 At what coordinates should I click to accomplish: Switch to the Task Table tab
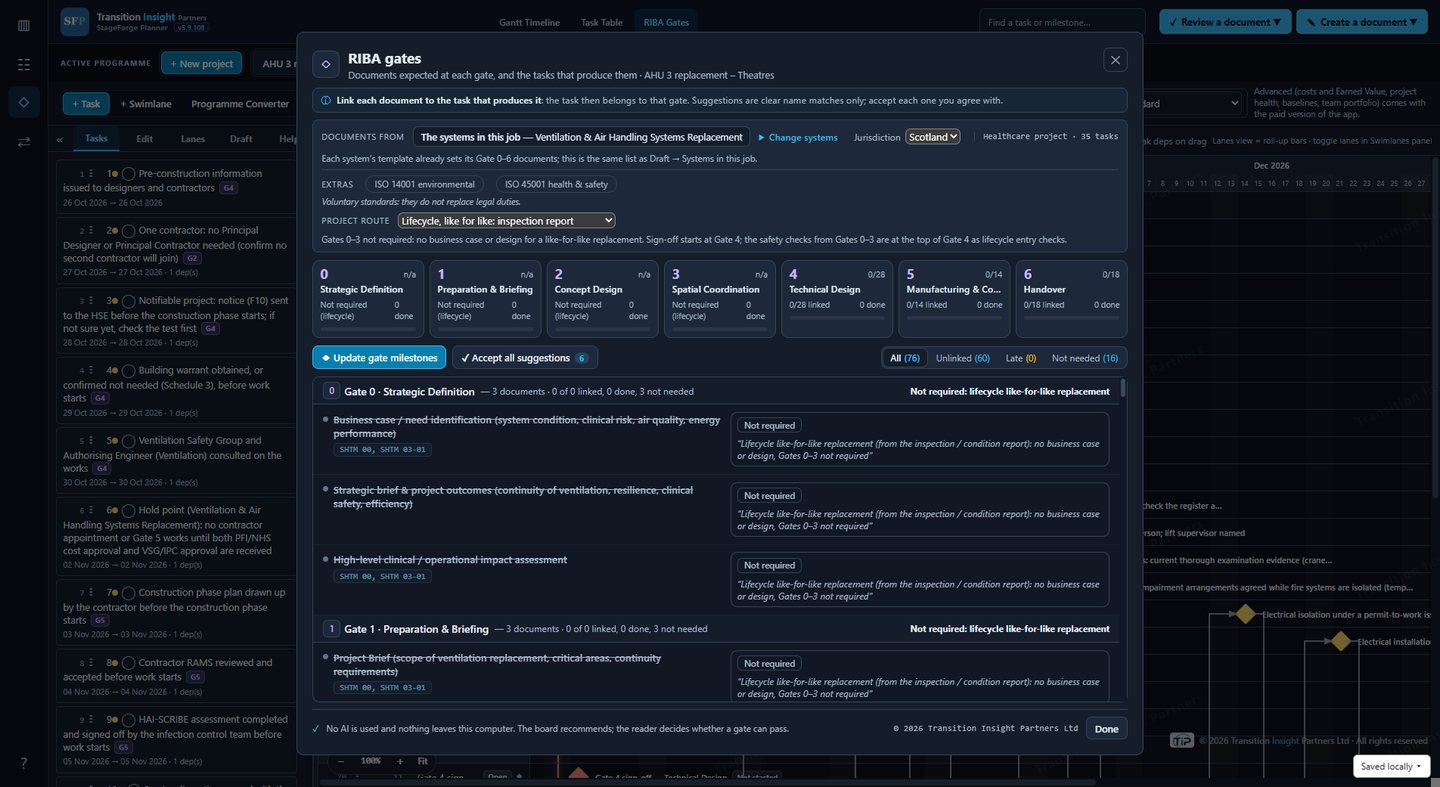click(602, 22)
